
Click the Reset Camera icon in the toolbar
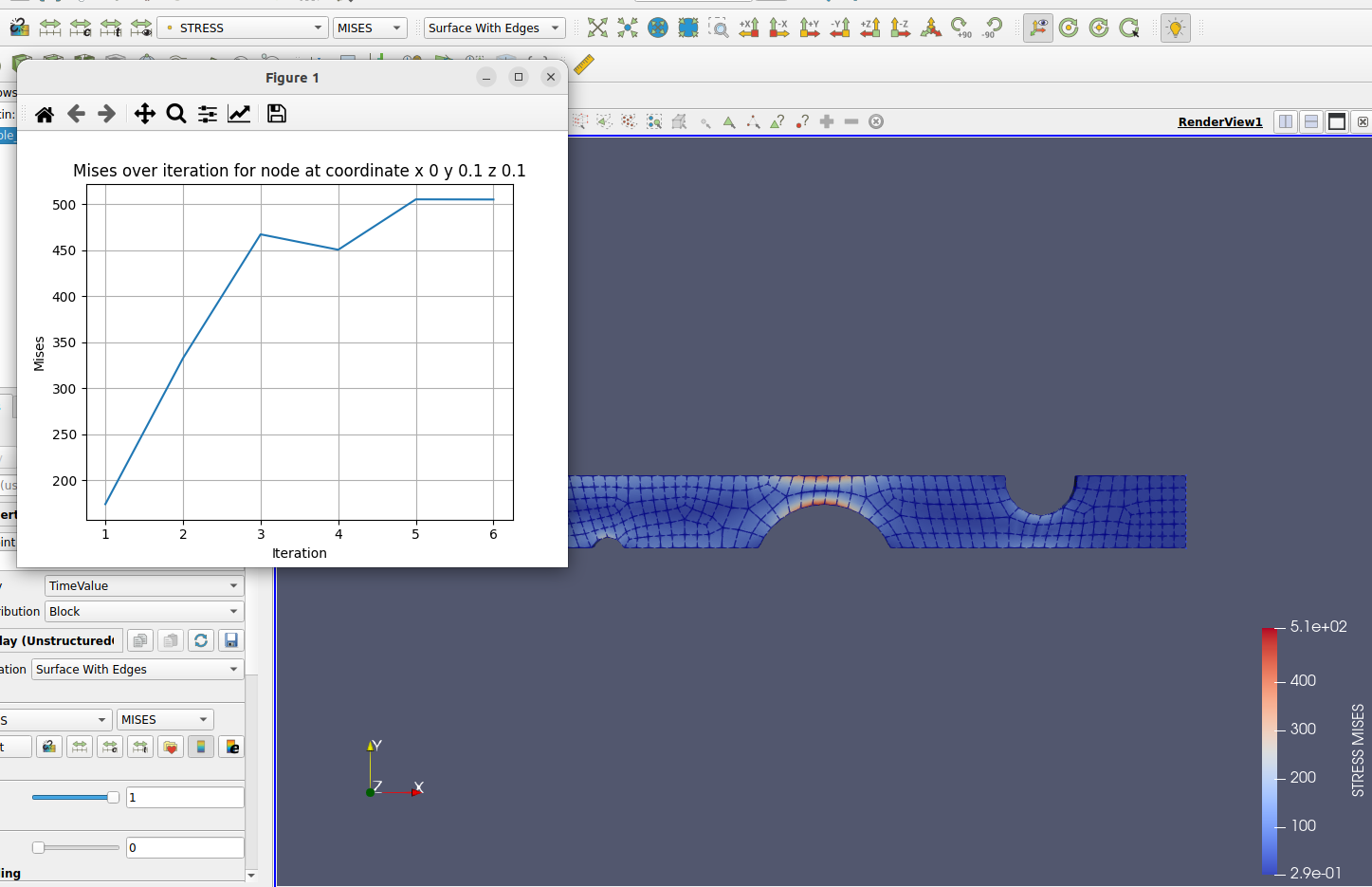(x=597, y=28)
